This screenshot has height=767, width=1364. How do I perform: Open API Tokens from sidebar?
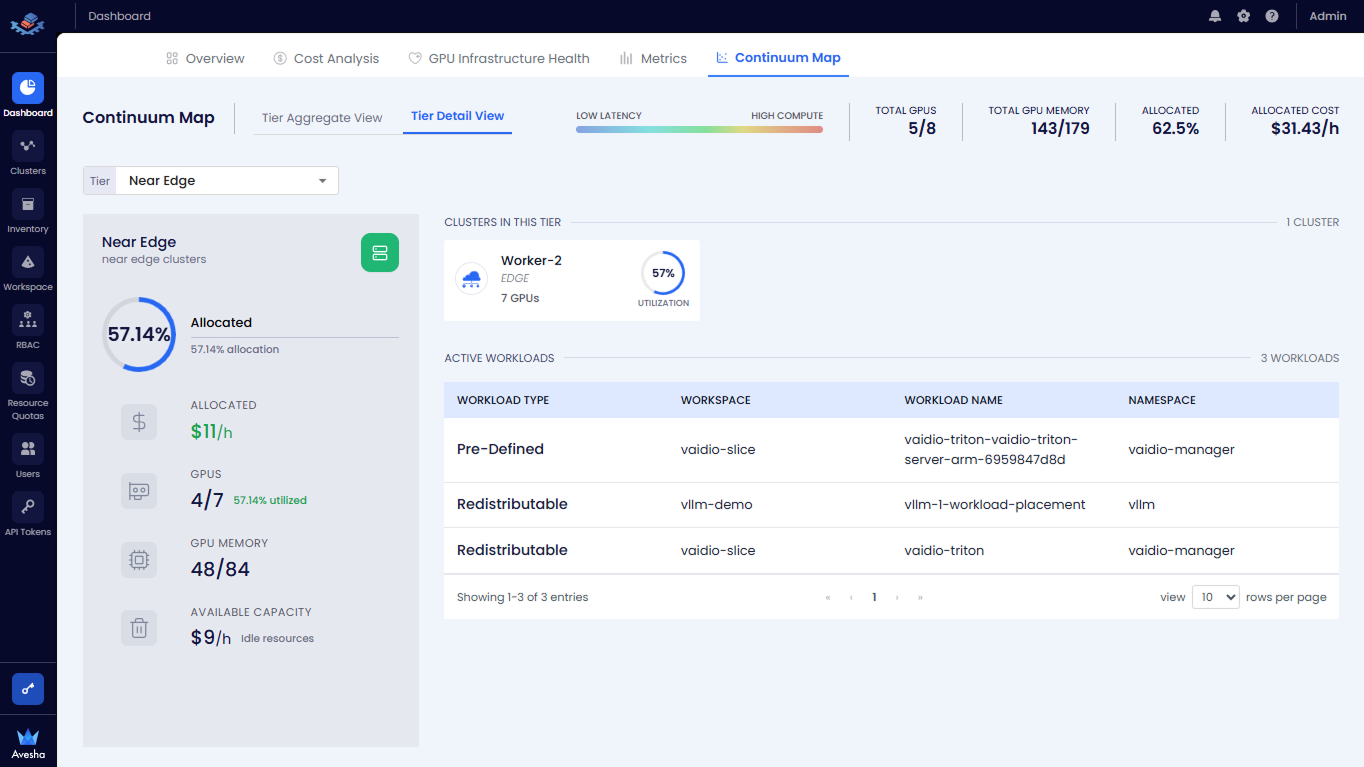pos(28,507)
